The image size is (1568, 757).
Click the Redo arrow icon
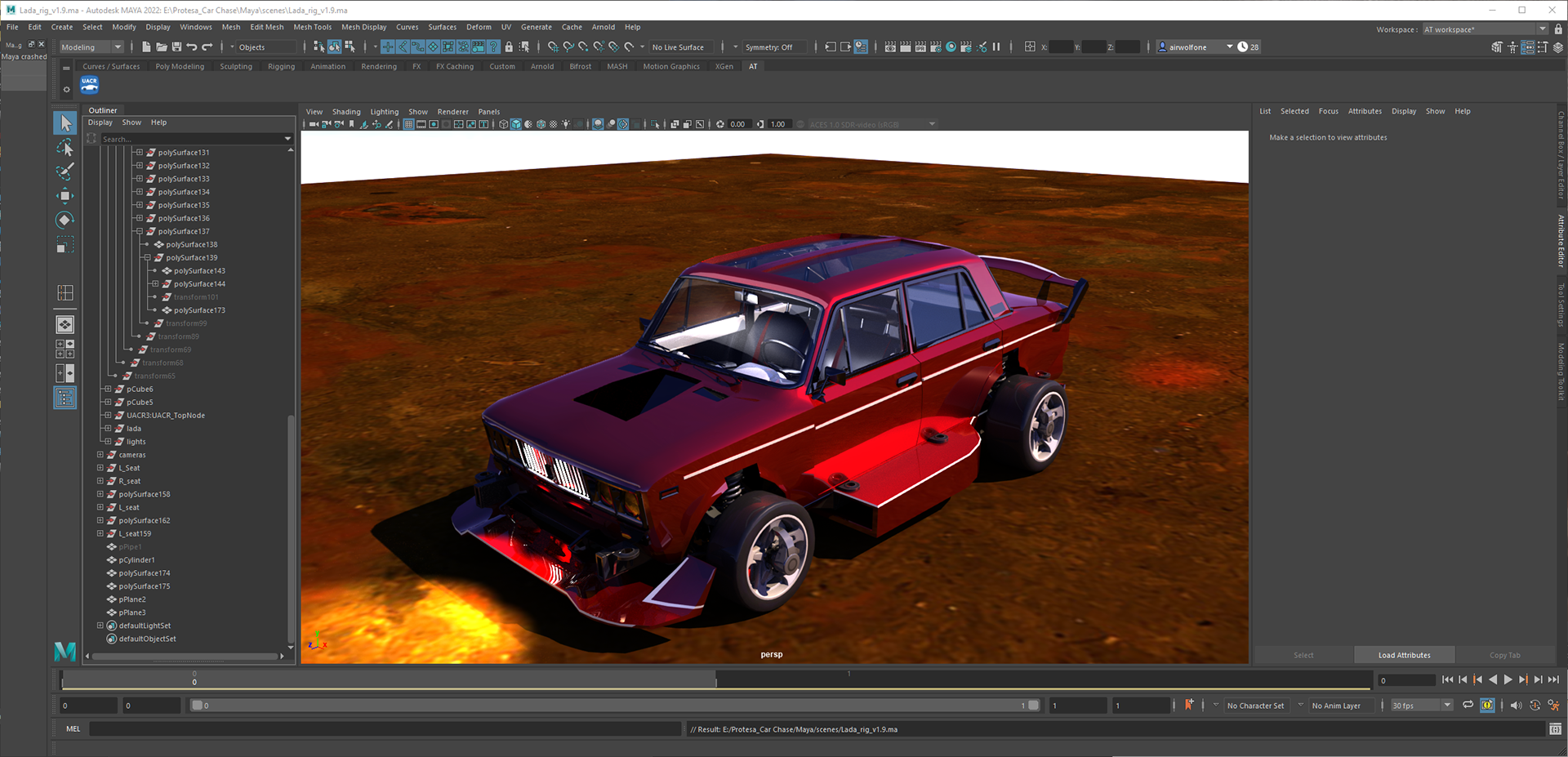(207, 47)
